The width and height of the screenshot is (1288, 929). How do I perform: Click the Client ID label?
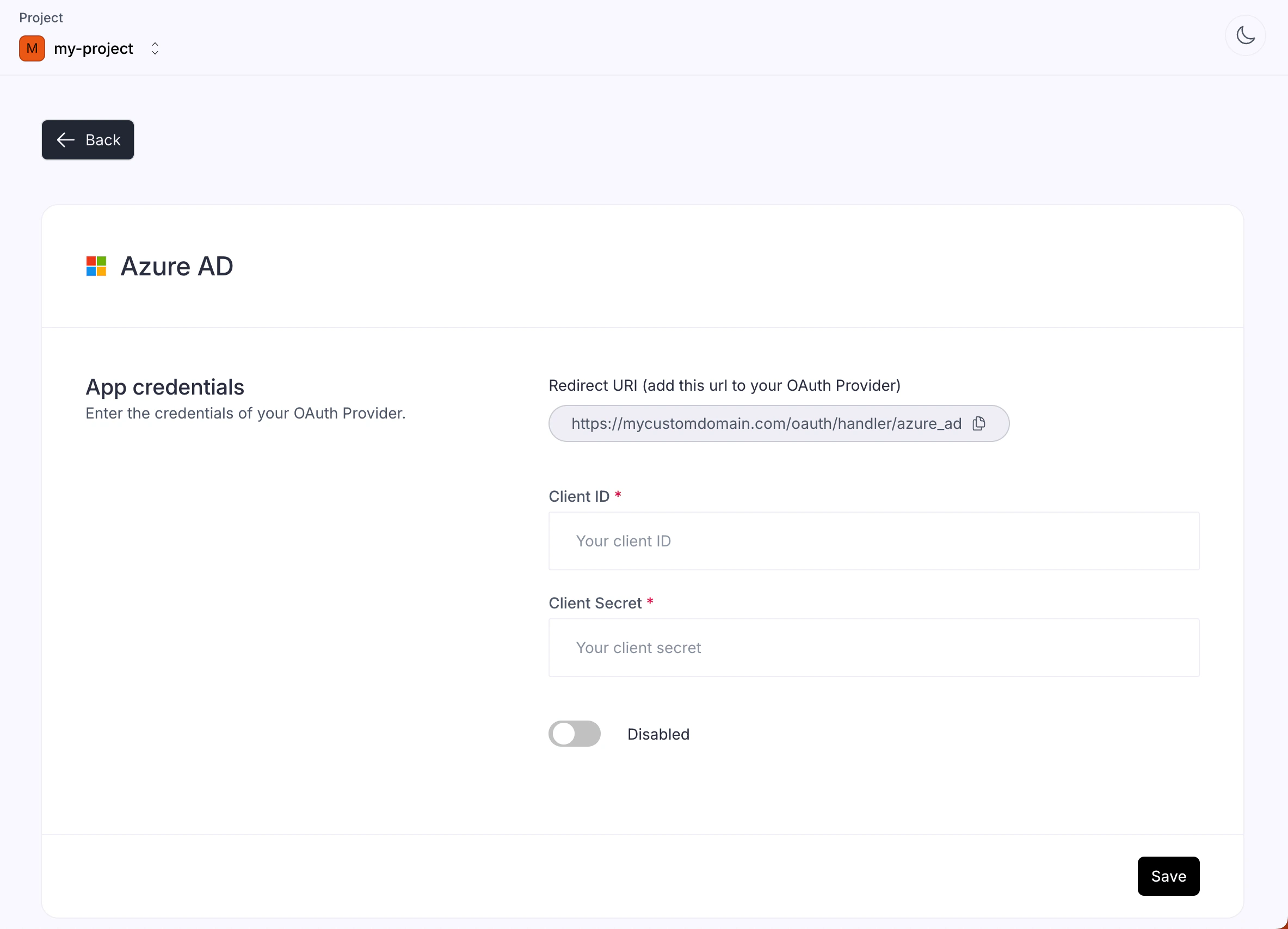(578, 496)
